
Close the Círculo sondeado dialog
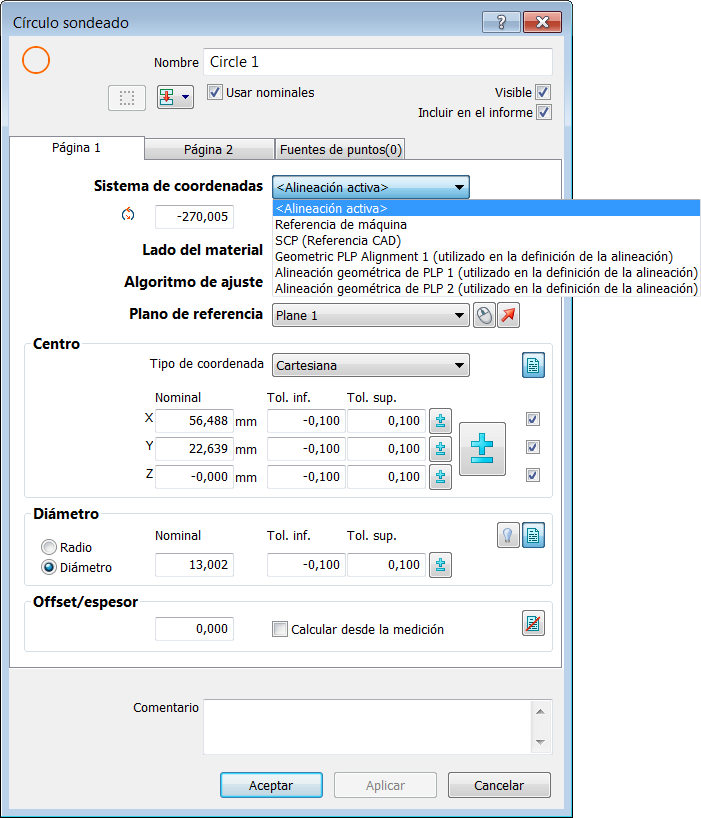(542, 22)
